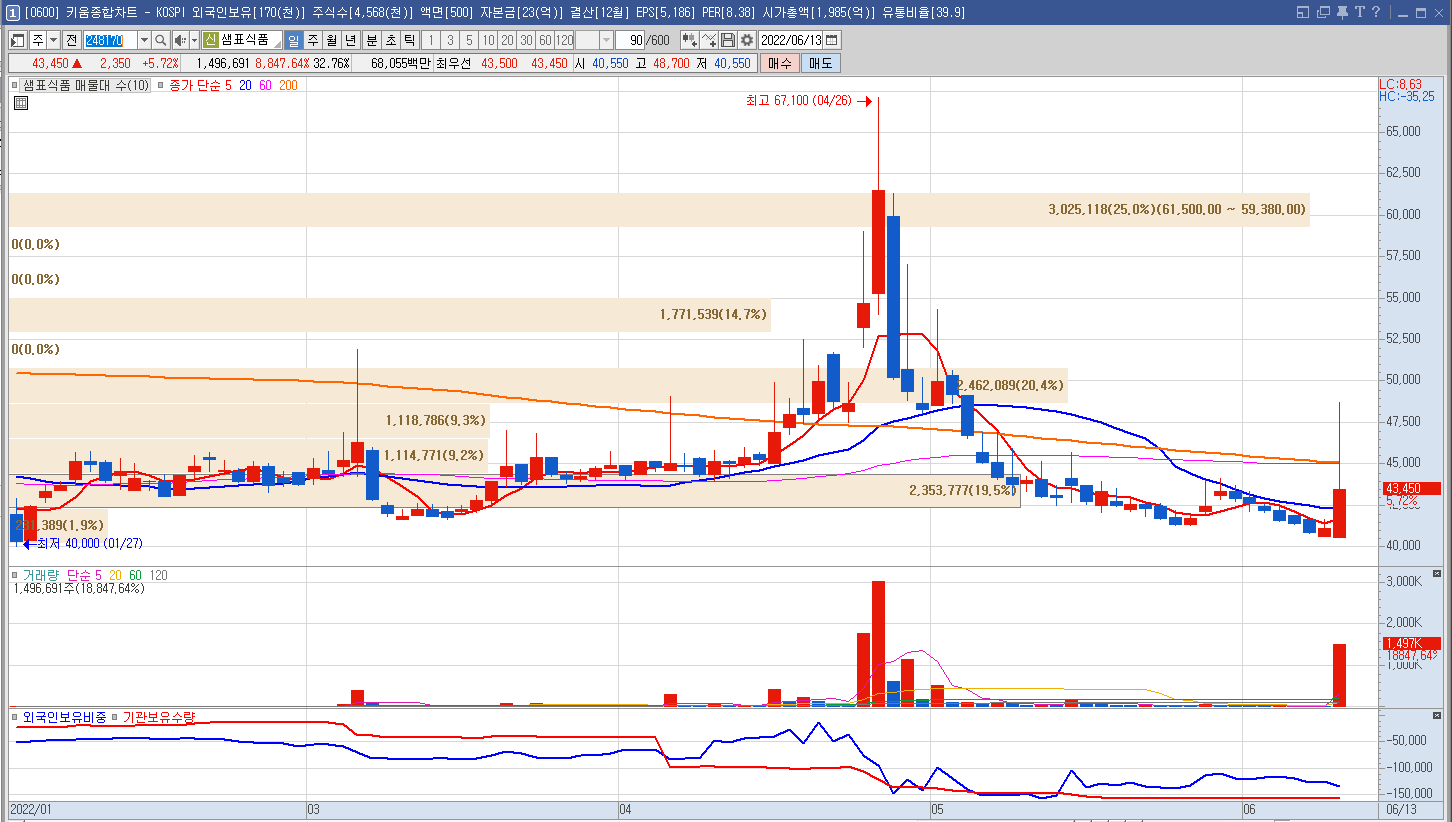Open the stock code history dropdown
Screen dimensions: 1452x822
tap(144, 40)
